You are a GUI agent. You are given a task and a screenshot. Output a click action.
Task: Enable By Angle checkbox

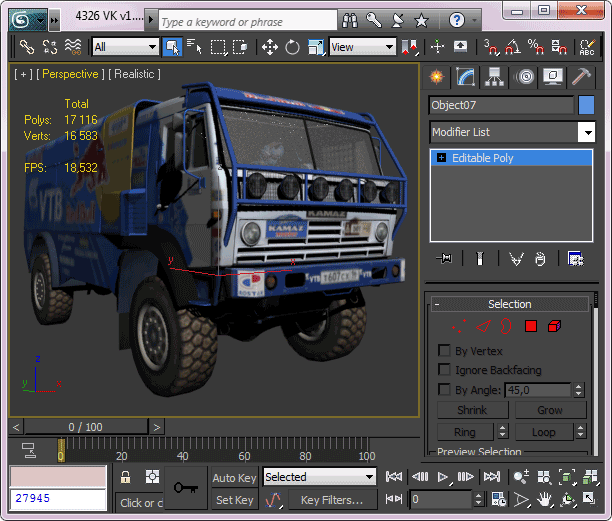(444, 389)
